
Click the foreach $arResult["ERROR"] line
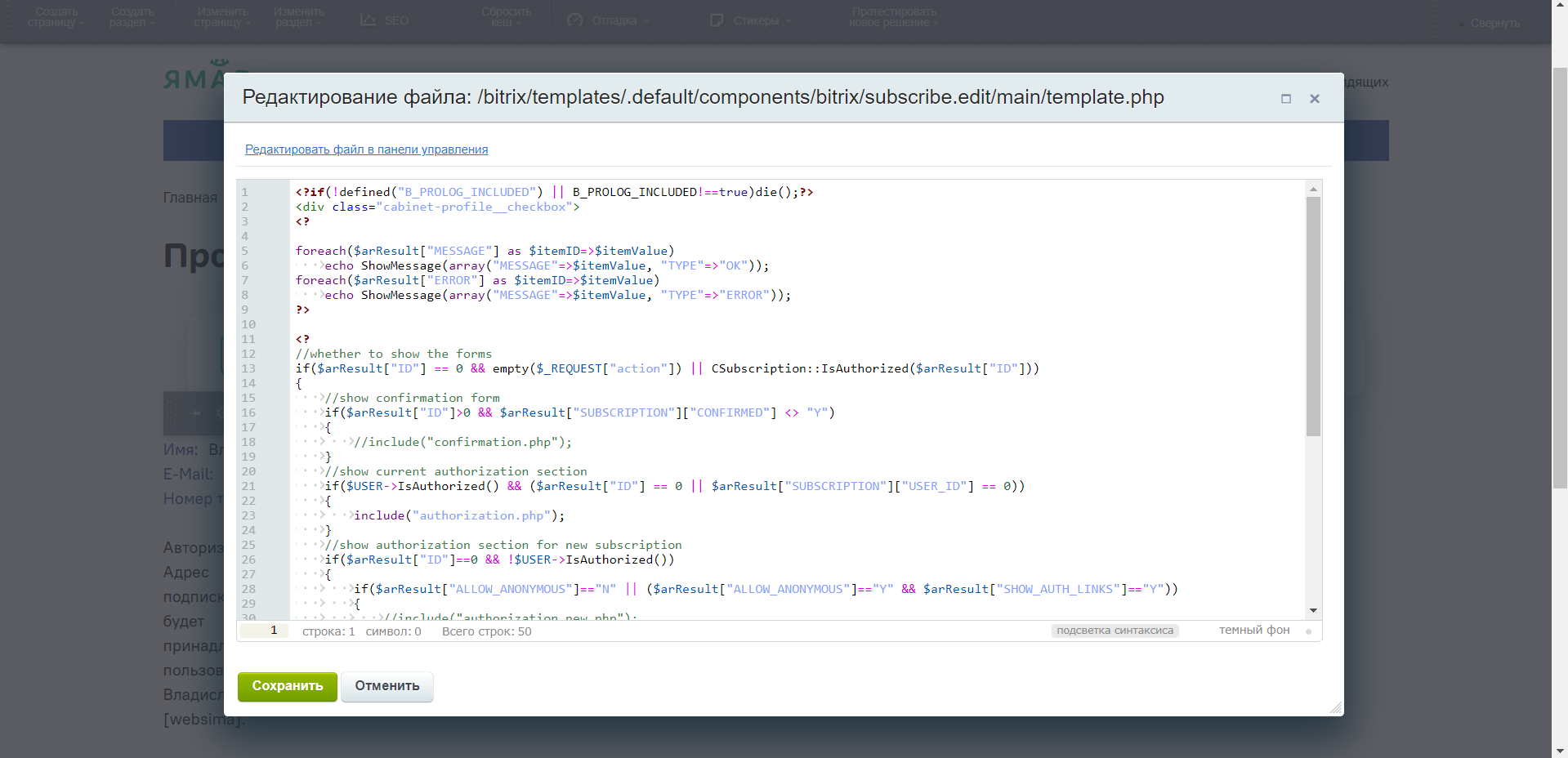click(477, 281)
